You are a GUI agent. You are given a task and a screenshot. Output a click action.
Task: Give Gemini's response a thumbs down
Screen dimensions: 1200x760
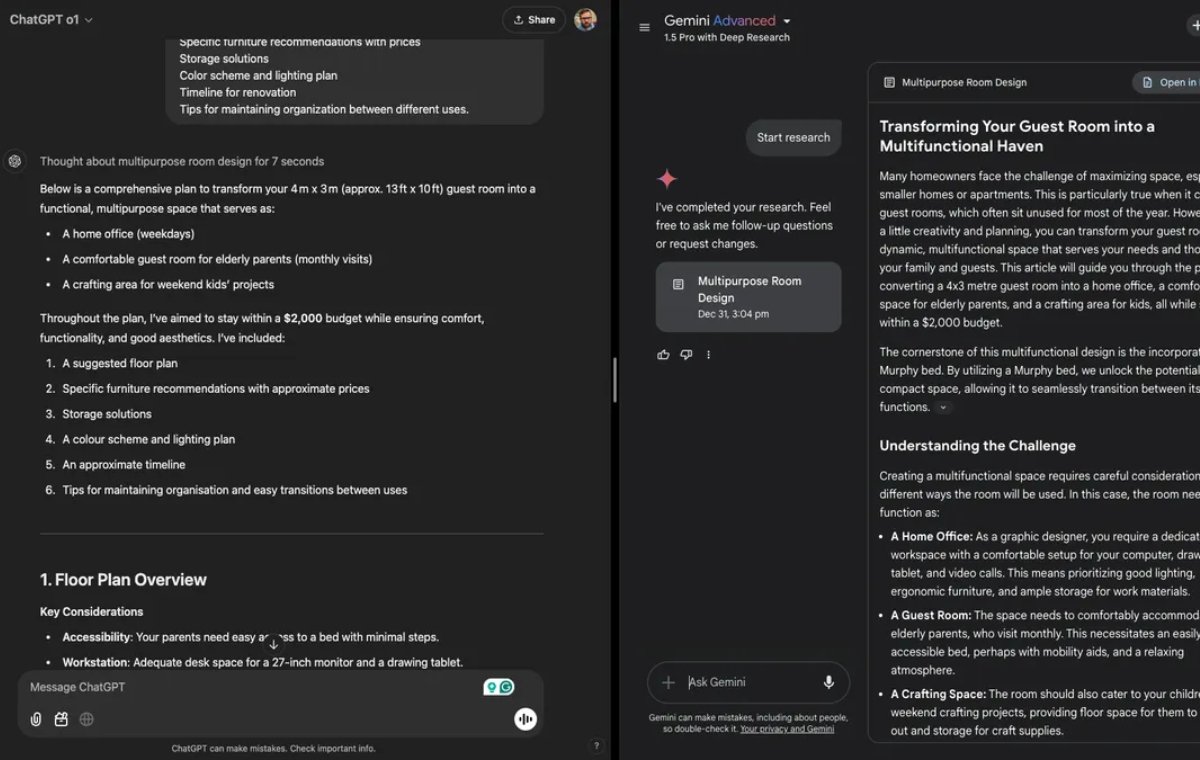686,355
